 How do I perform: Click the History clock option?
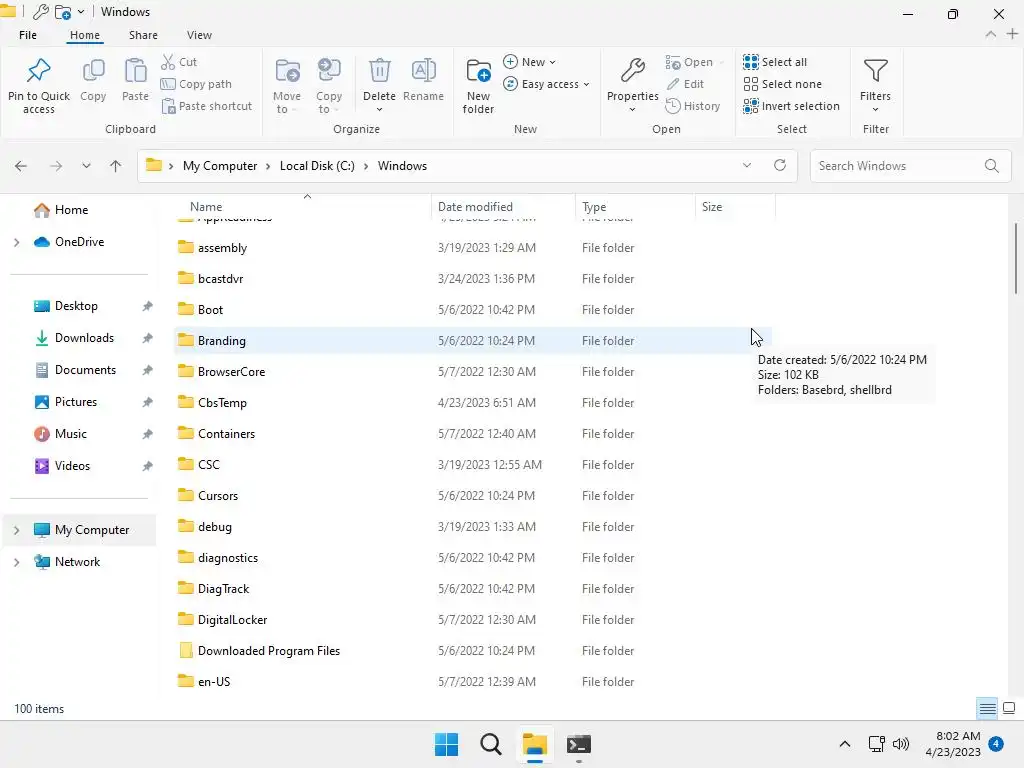point(693,106)
